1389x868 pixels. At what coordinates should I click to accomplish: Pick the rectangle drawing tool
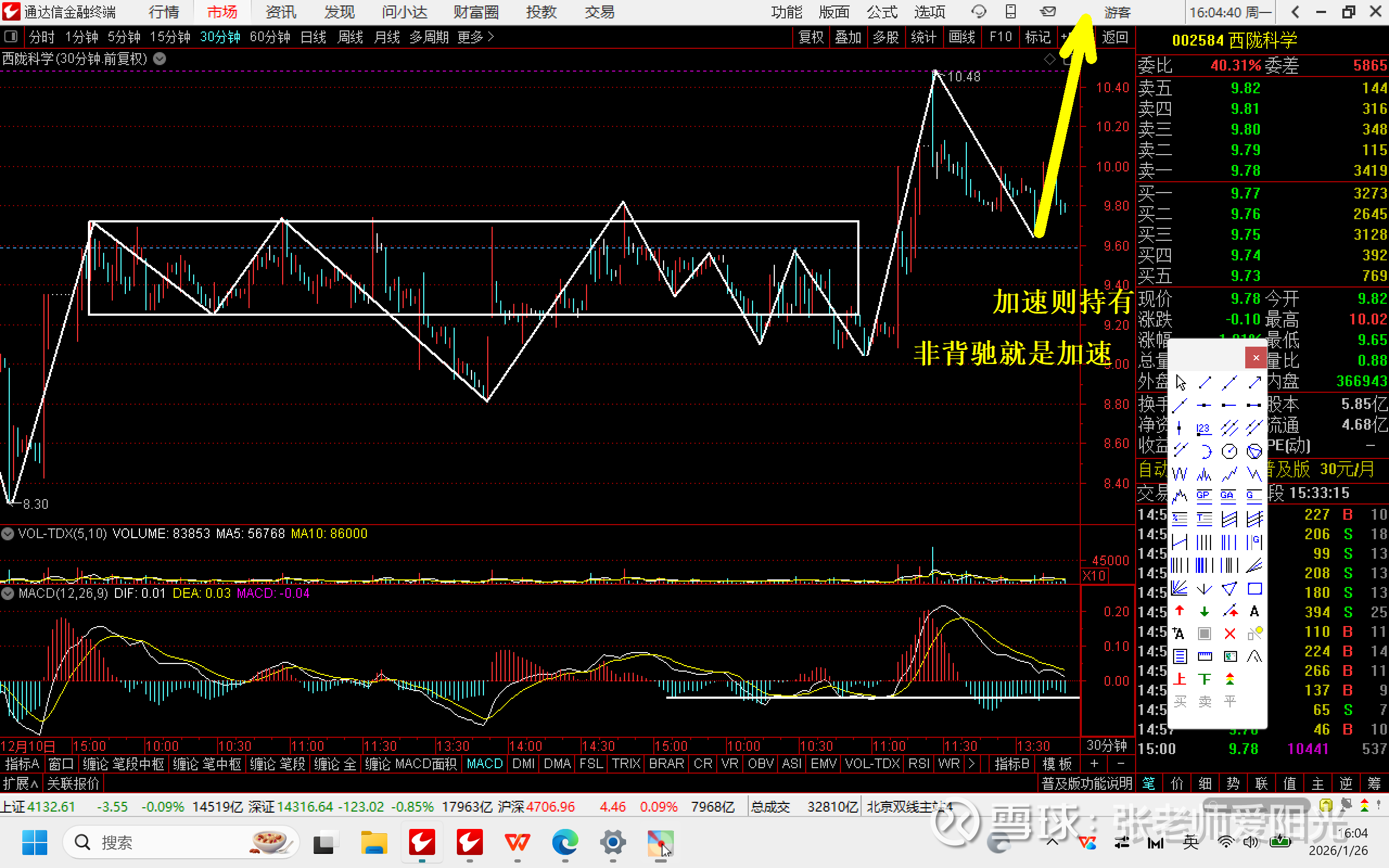1254,589
